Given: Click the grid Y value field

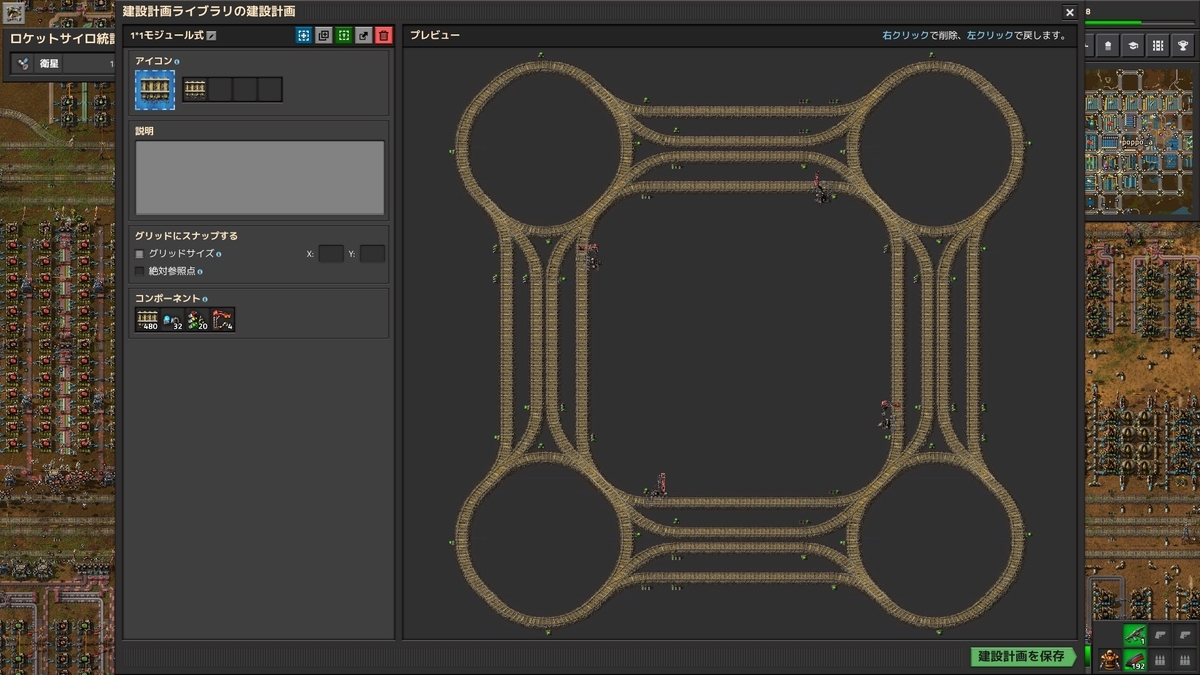Looking at the screenshot, I should pos(373,254).
